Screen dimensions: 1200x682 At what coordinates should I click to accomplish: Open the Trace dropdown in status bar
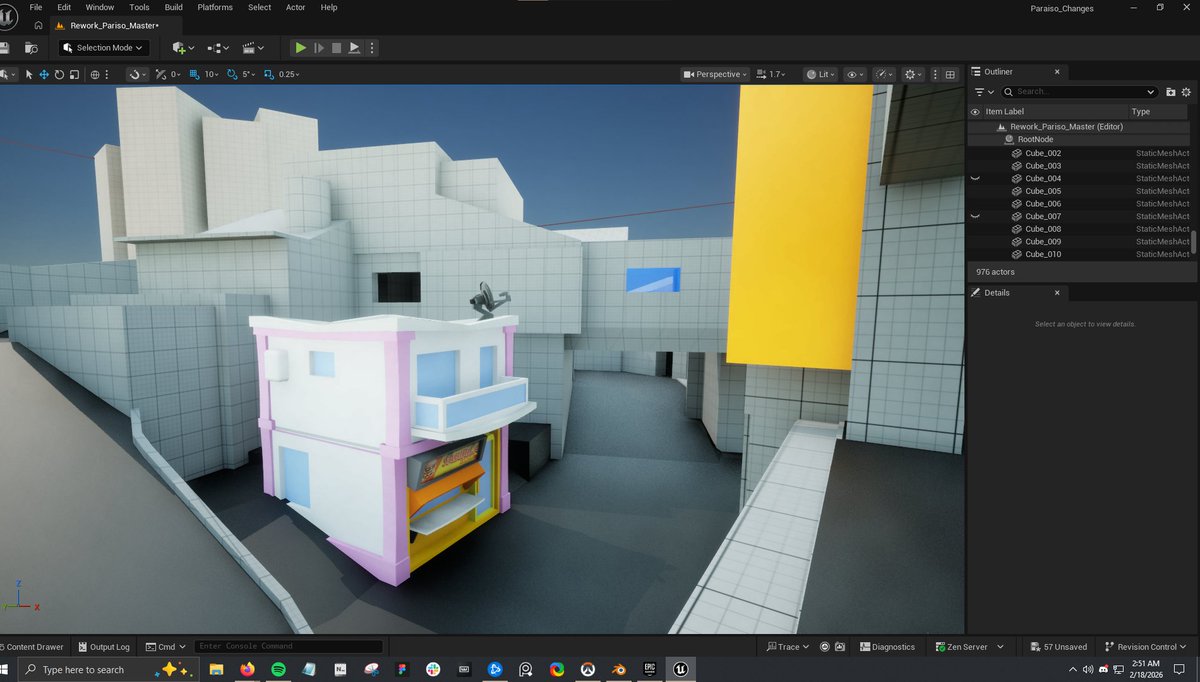coord(788,647)
